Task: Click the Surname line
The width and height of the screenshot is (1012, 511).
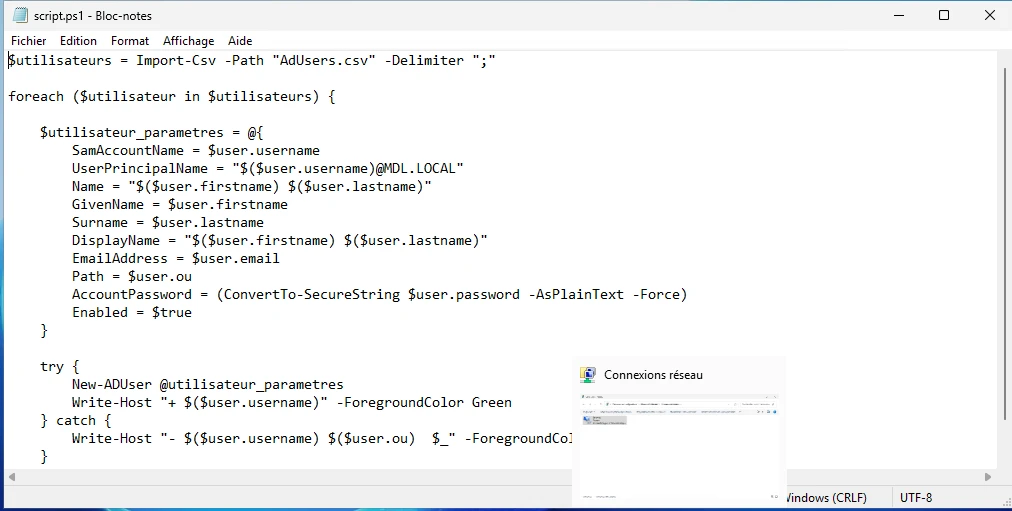Action: [x=168, y=223]
